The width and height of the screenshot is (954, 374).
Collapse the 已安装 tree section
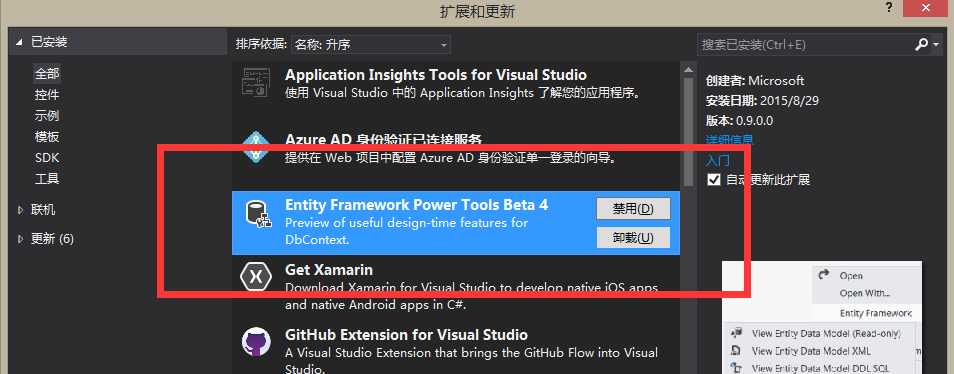(x=19, y=42)
